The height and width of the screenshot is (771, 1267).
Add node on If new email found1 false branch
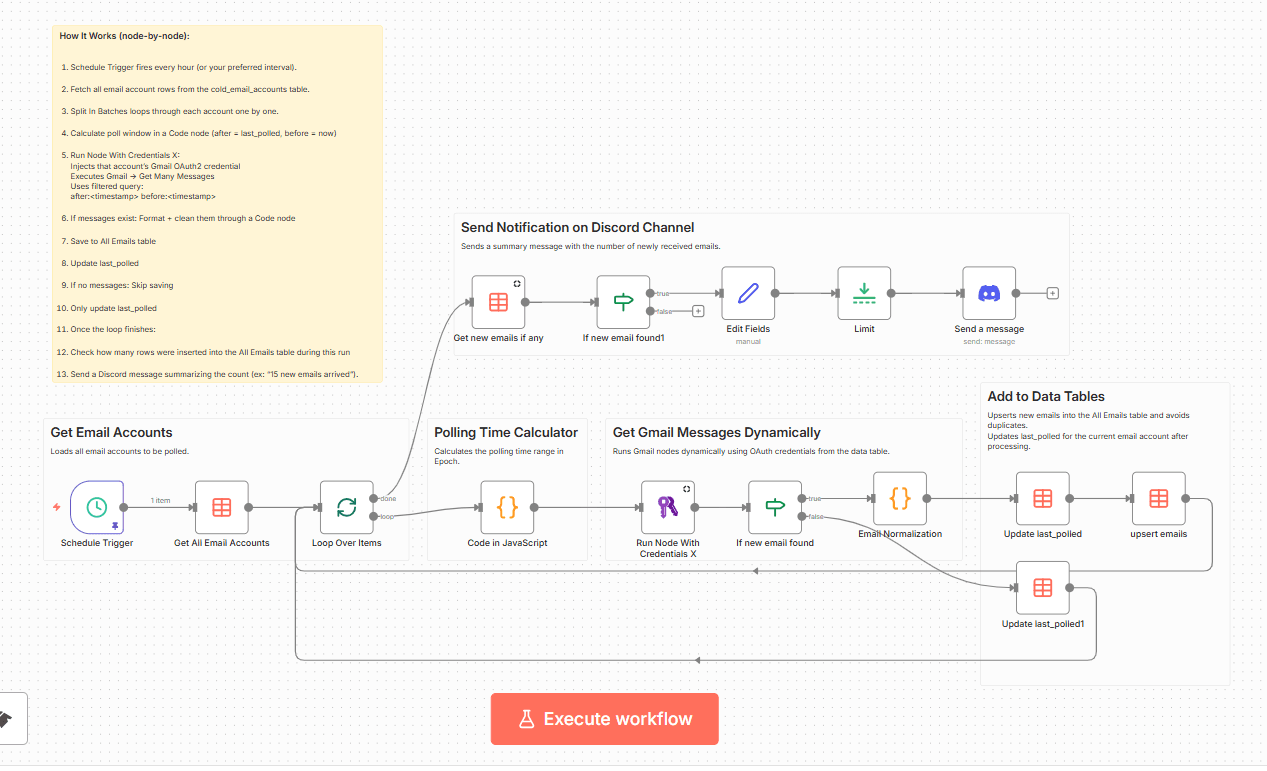(698, 311)
